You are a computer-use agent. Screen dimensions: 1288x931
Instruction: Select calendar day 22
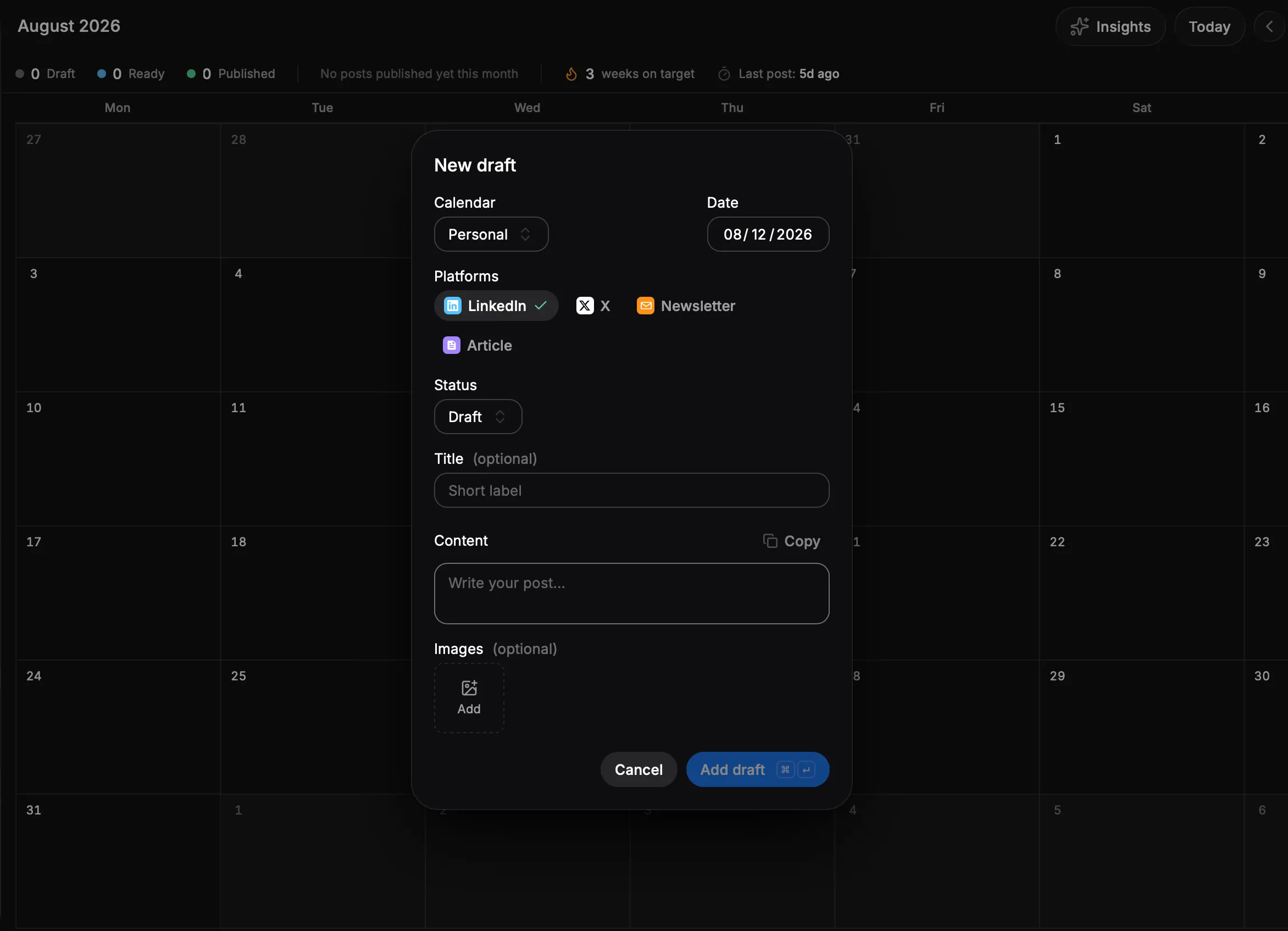point(1141,593)
